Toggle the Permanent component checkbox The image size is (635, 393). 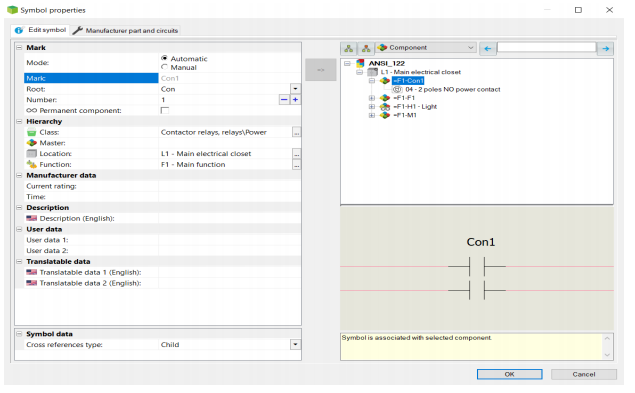(165, 111)
